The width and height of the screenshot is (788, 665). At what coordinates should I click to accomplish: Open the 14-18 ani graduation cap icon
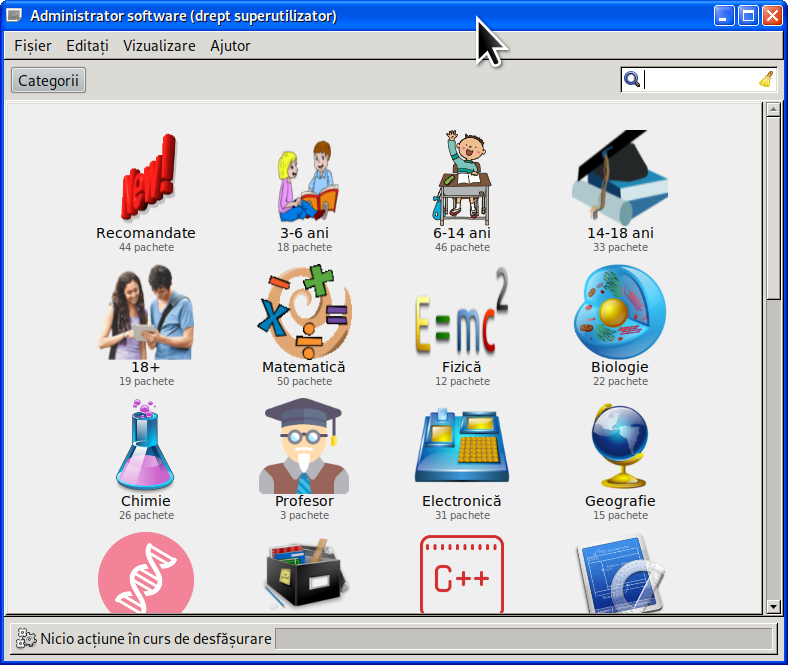click(620, 177)
